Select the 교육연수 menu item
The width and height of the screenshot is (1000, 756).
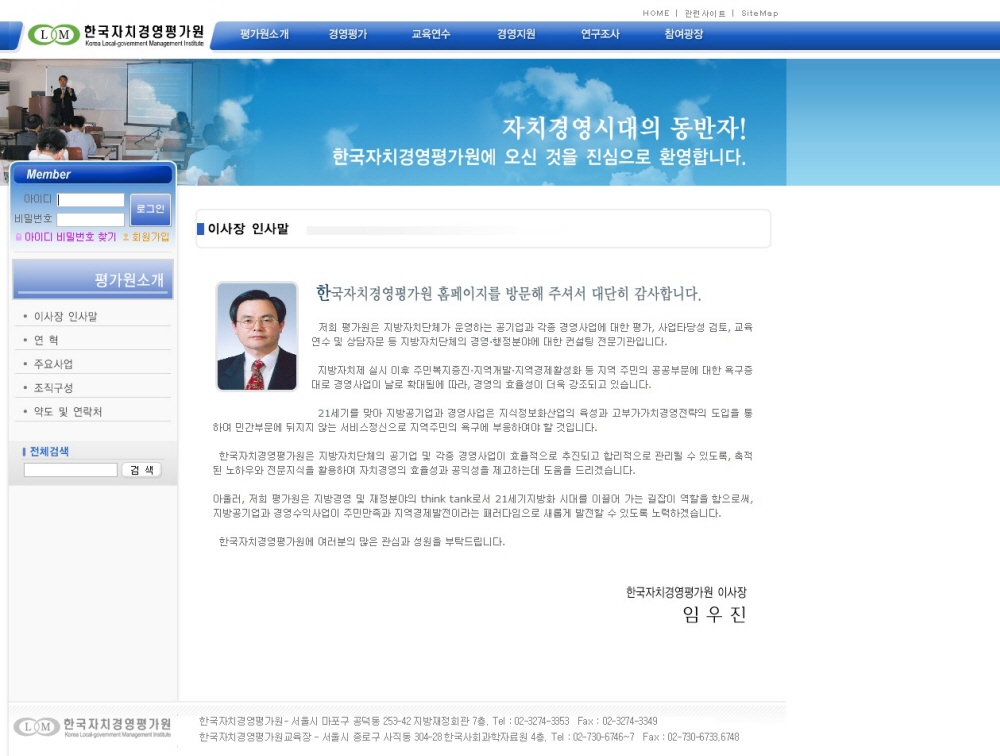coord(431,34)
